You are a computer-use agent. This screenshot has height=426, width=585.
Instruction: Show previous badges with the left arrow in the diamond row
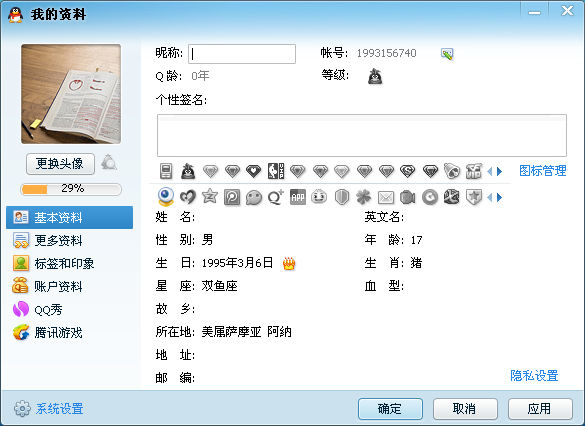point(490,172)
